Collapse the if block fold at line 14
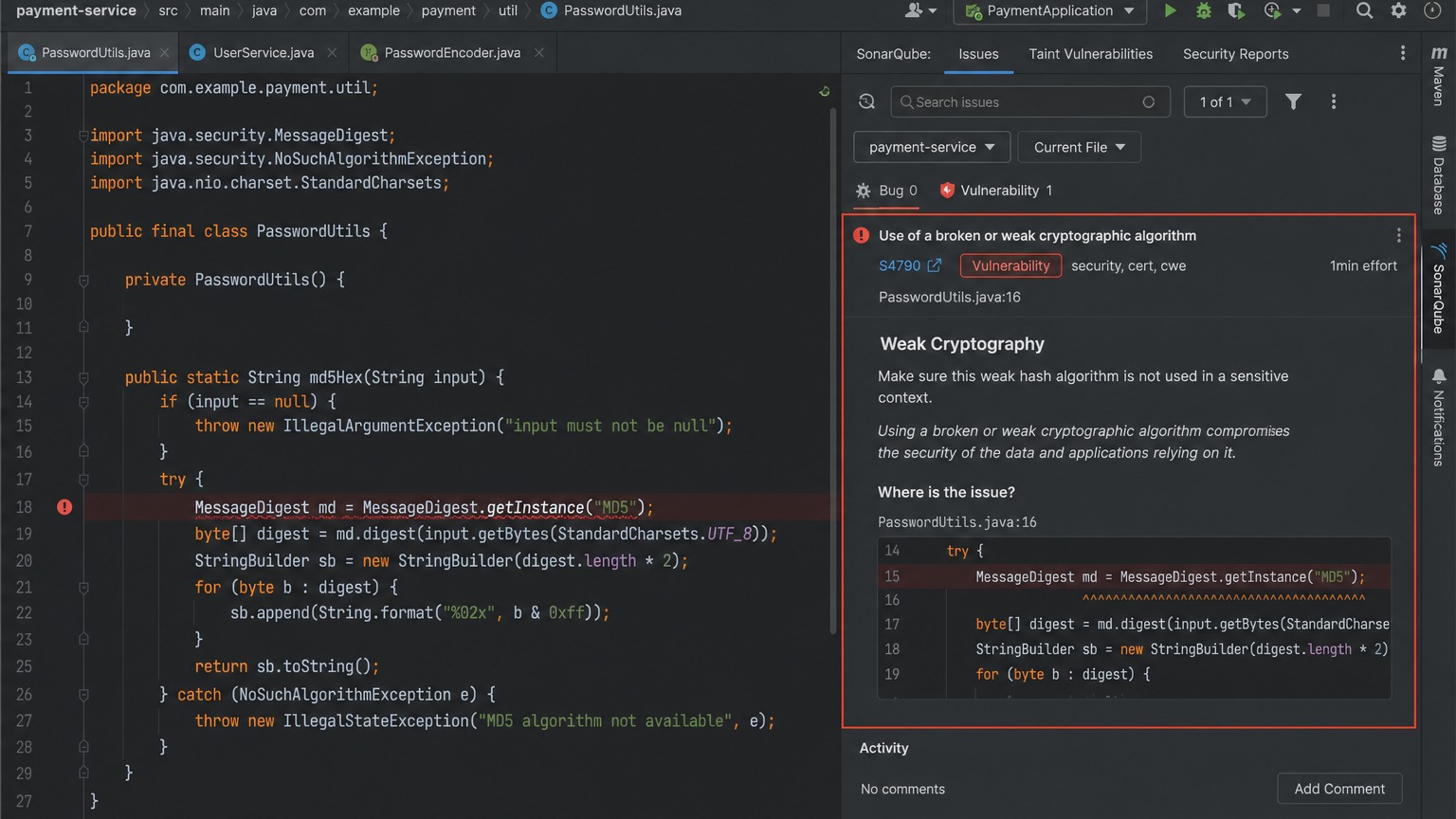Screen dimensions: 1456x819 pos(83,402)
